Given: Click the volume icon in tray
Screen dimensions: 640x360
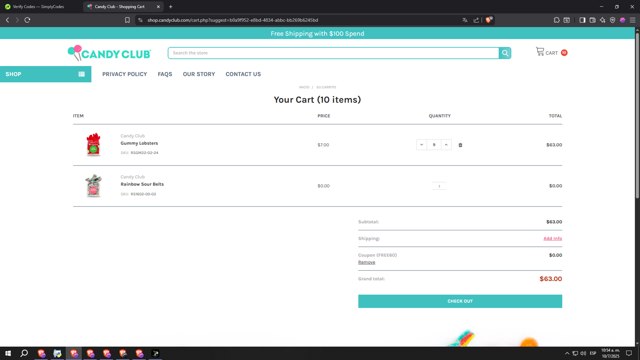Looking at the screenshot, I should coord(583,353).
